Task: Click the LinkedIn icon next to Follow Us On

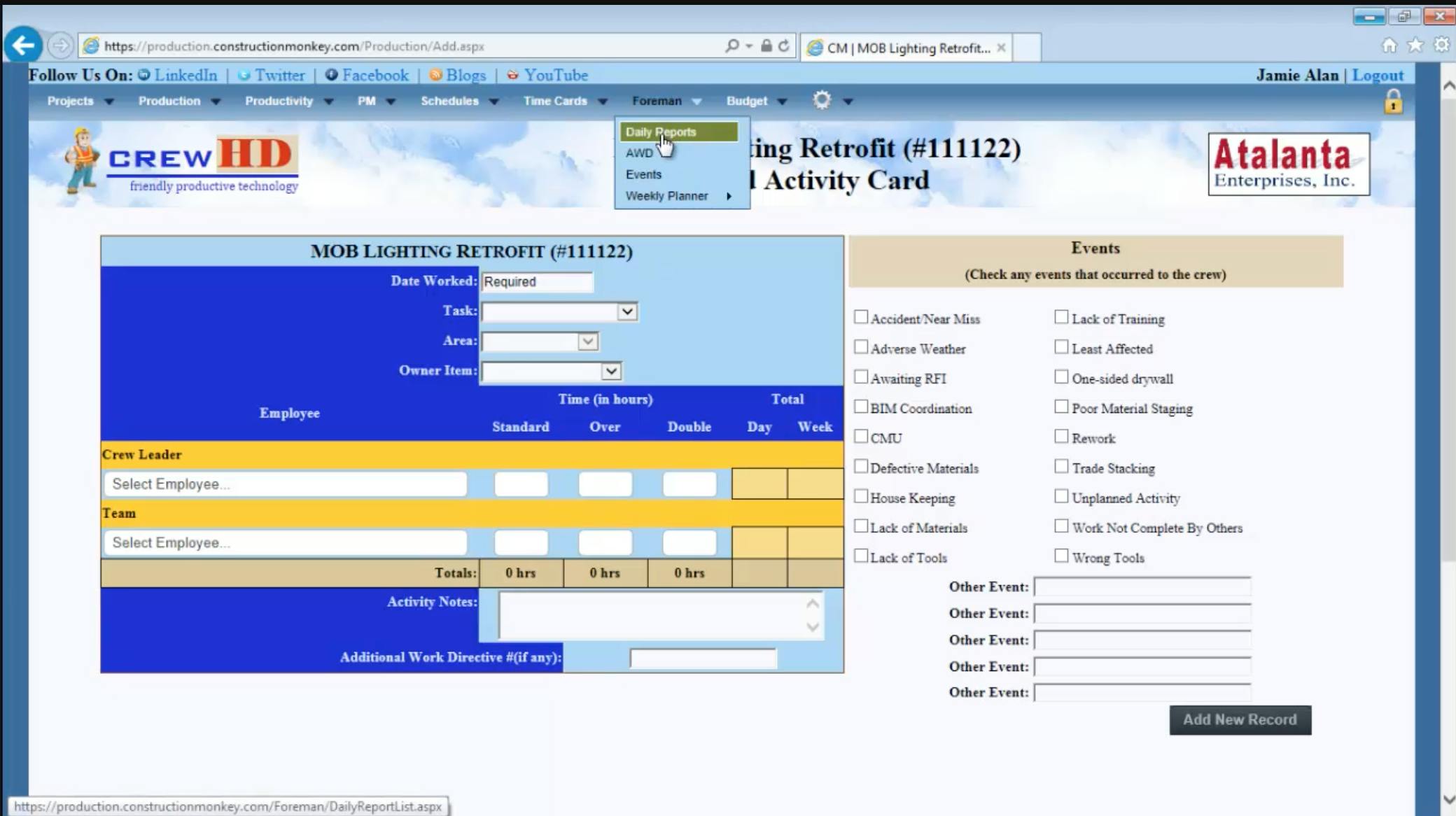Action: click(143, 75)
